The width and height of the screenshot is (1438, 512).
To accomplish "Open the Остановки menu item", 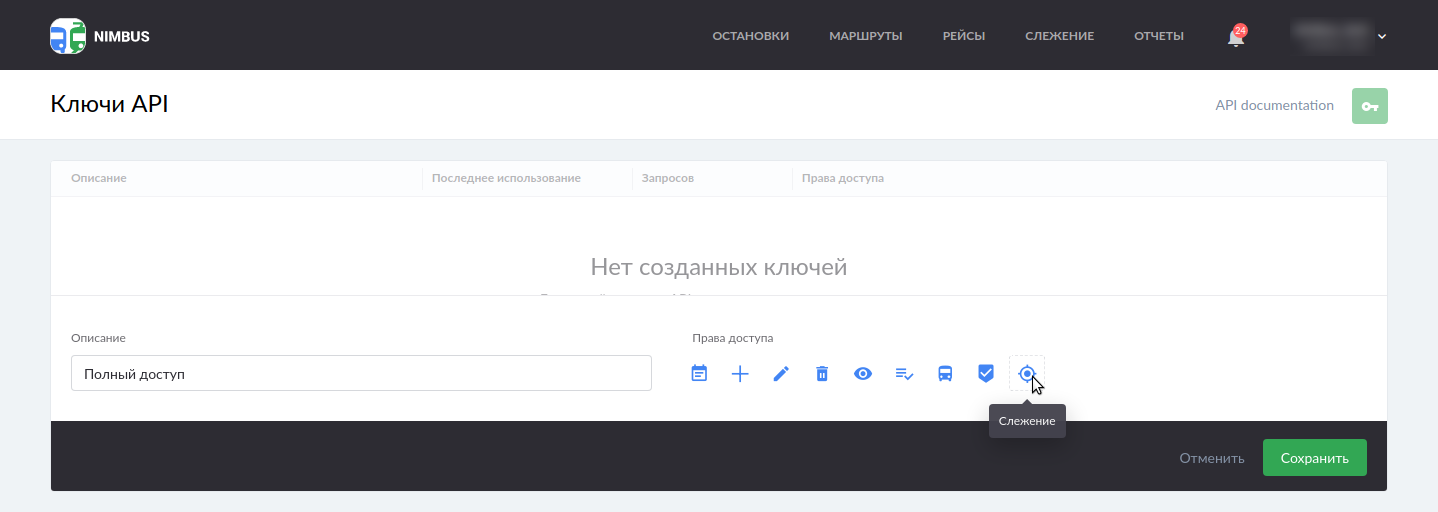I will [x=750, y=36].
